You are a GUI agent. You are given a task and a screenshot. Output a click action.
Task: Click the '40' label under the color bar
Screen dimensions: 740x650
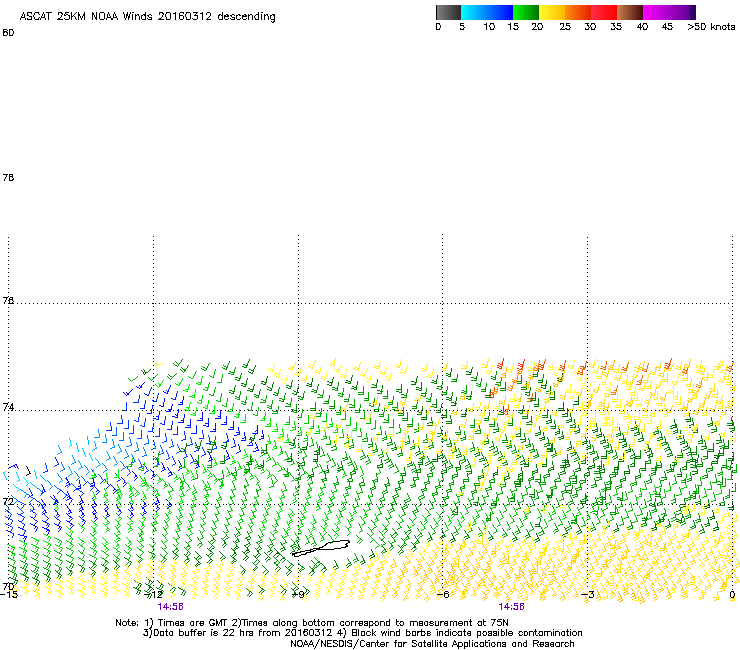642,27
